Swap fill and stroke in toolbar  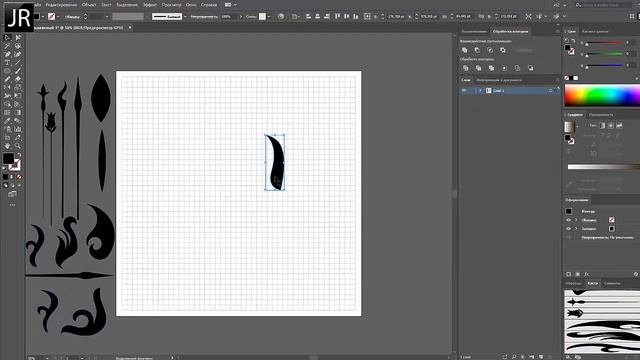pos(19,155)
